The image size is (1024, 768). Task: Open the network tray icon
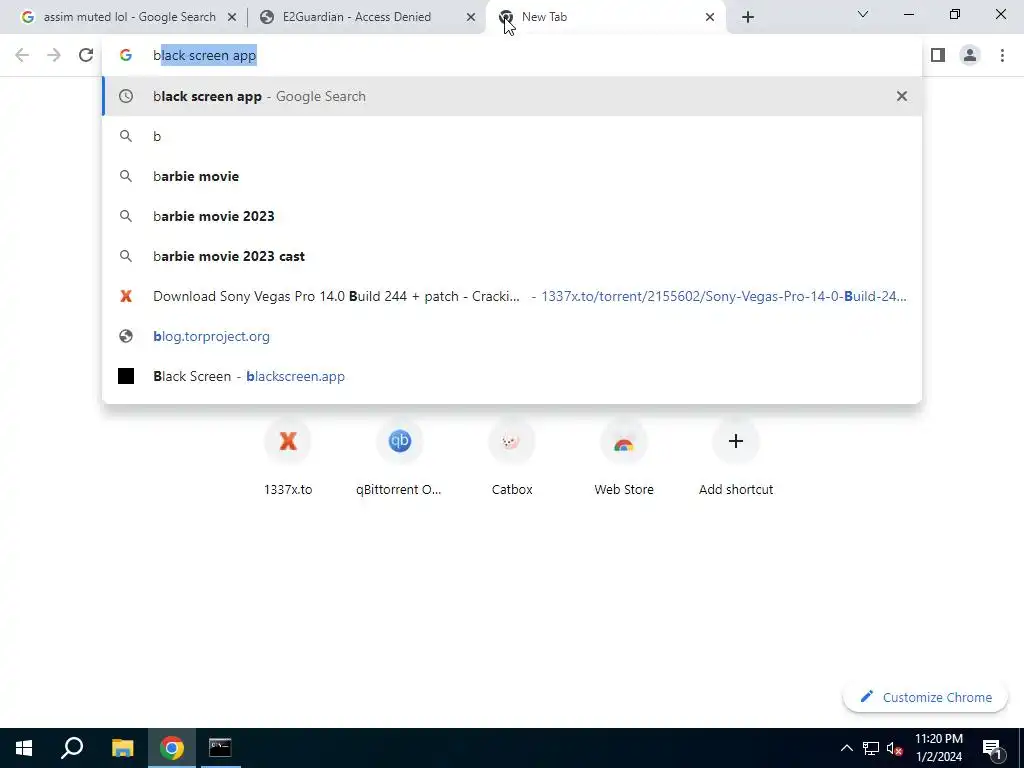point(871,748)
